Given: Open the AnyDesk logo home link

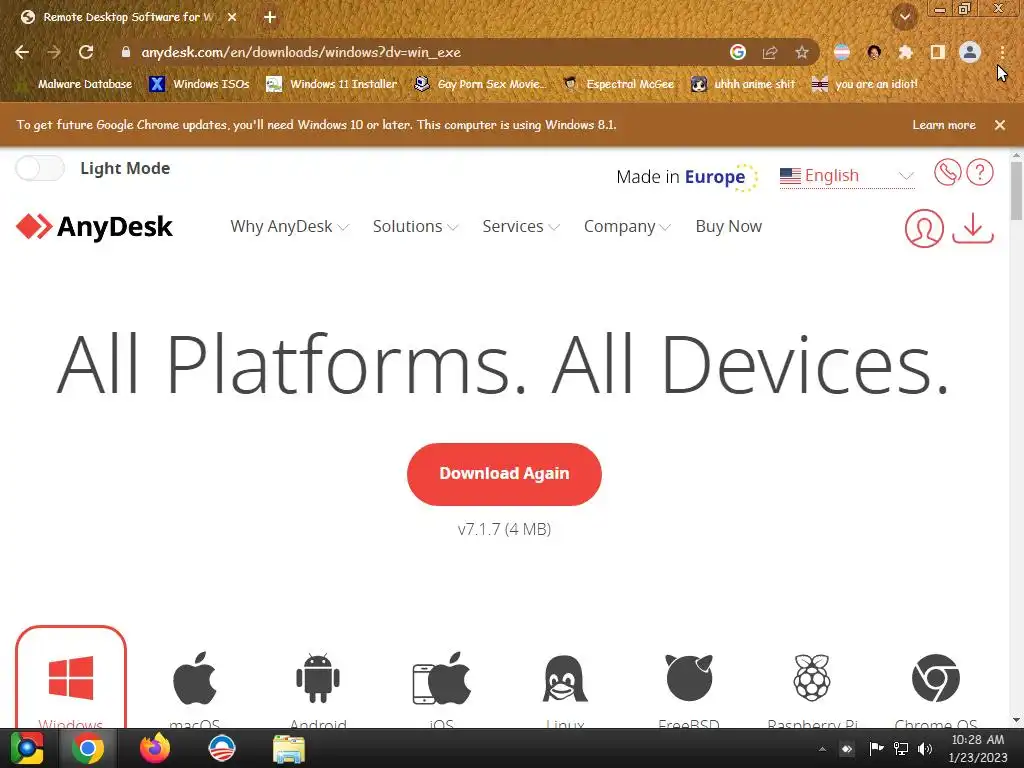Looking at the screenshot, I should click(94, 227).
